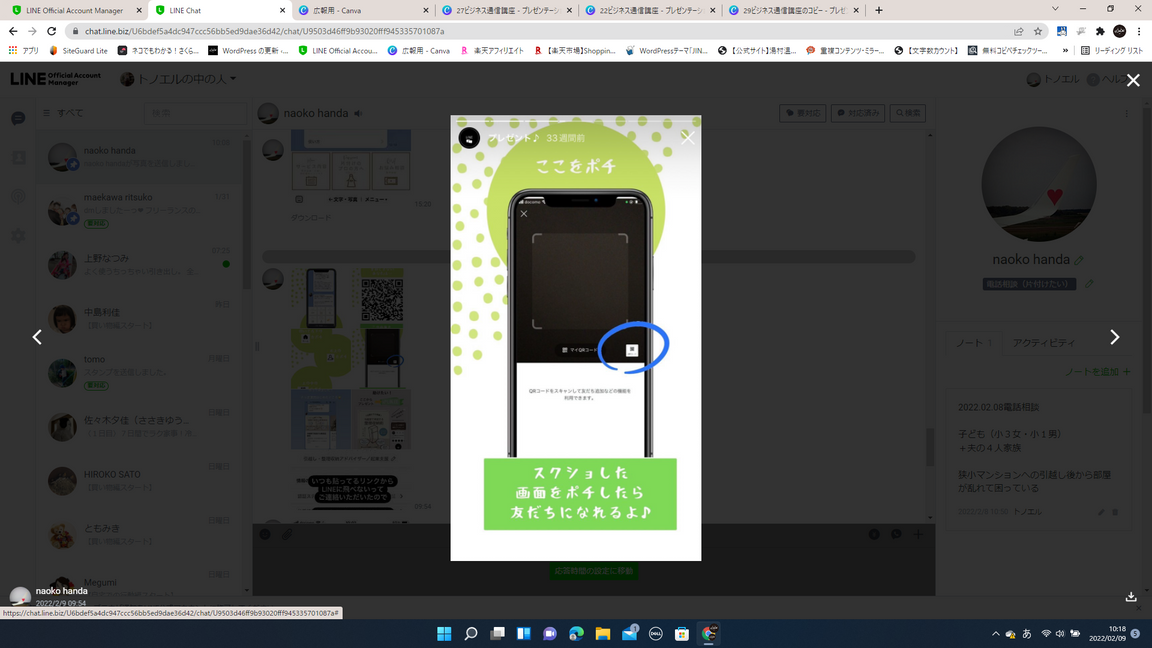Image resolution: width=1152 pixels, height=648 pixels.
Task: Click the address bar URL field
Action: coord(500,31)
